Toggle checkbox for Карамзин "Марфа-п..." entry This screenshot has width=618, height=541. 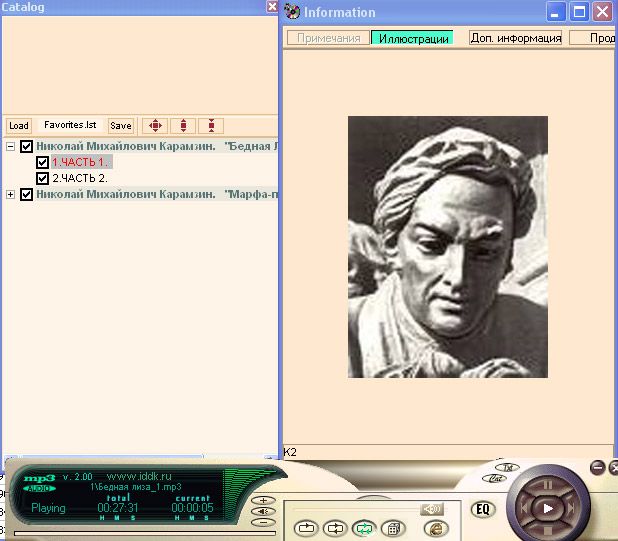27,194
